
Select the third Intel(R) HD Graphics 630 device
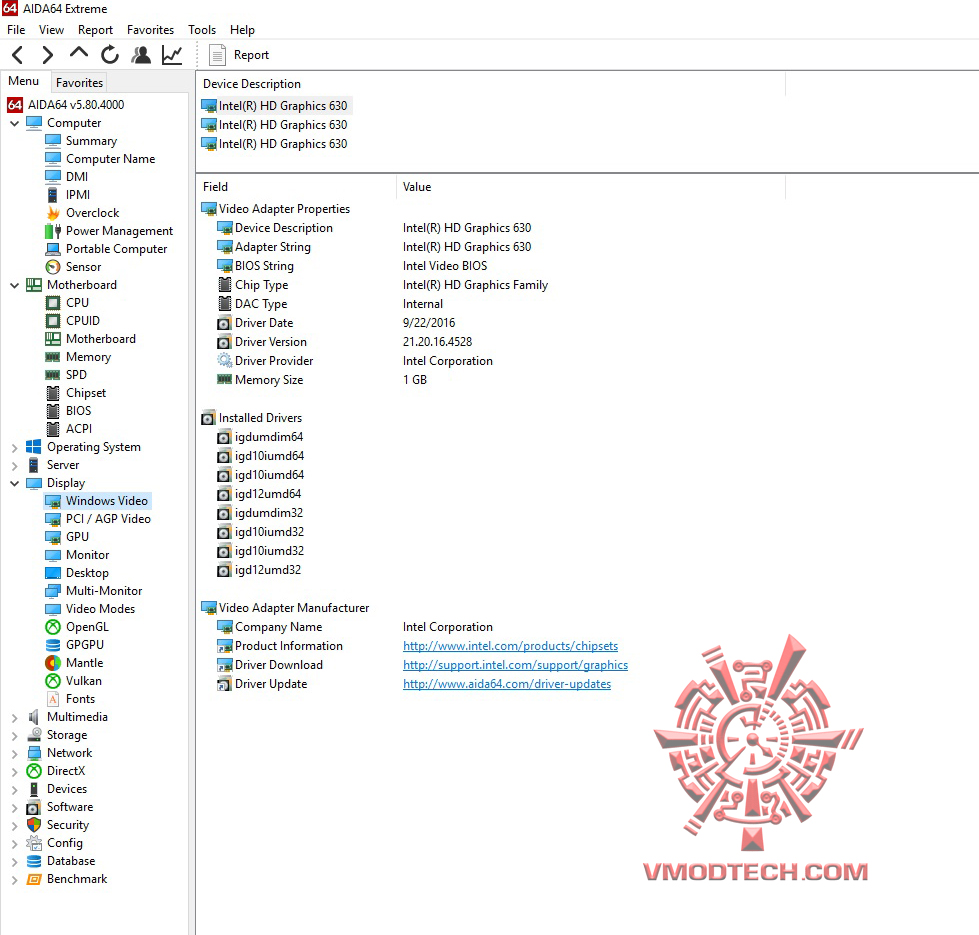[x=275, y=144]
